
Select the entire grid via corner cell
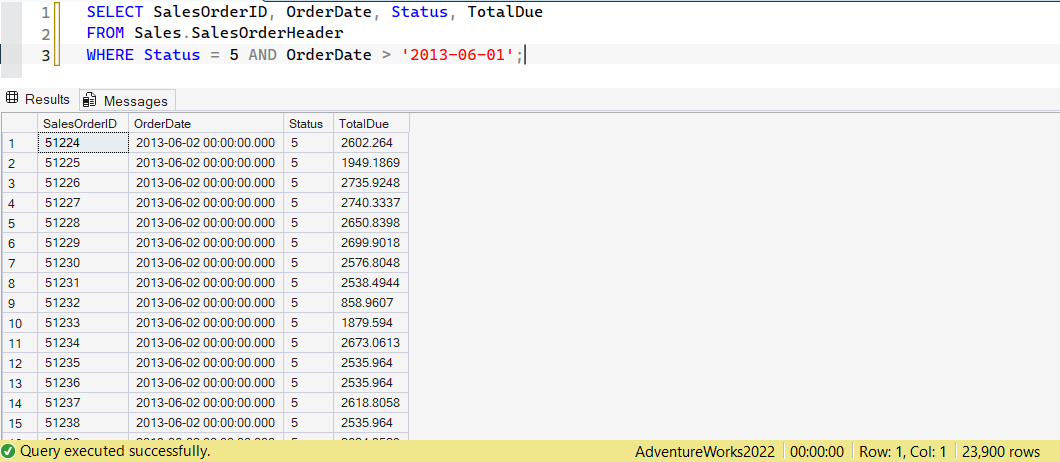[x=20, y=124]
